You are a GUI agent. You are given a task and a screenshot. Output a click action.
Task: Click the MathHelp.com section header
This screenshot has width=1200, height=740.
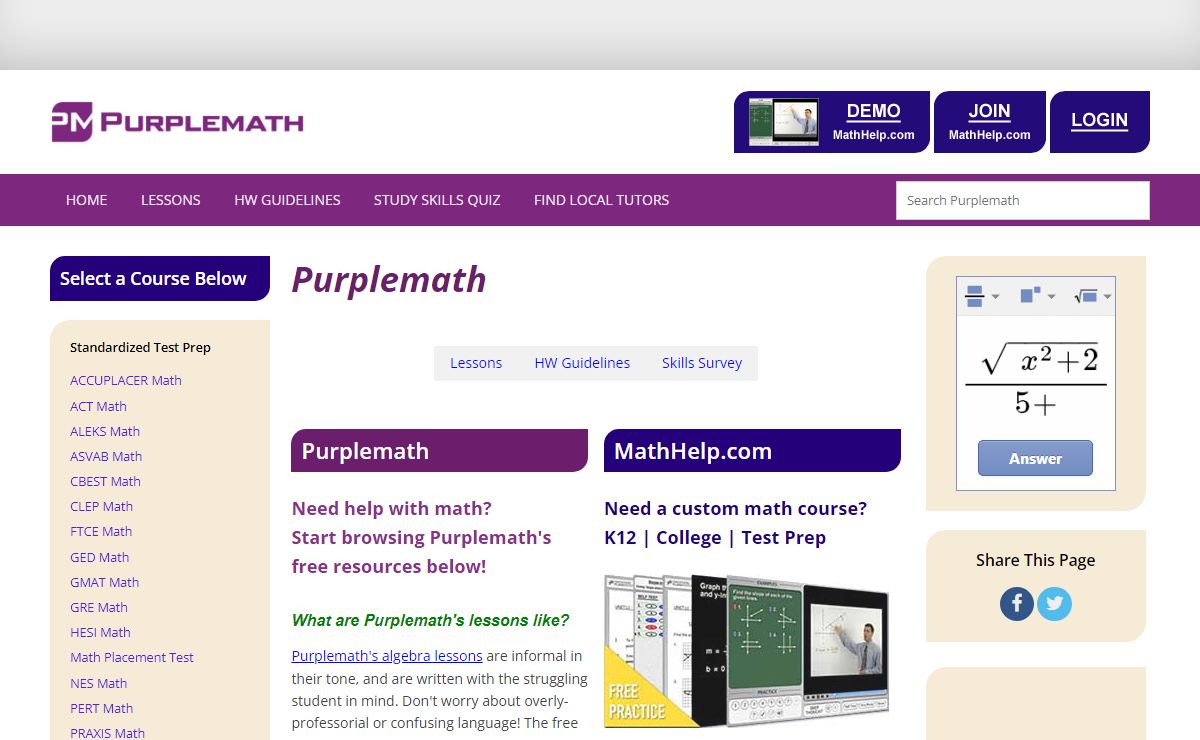tap(752, 450)
